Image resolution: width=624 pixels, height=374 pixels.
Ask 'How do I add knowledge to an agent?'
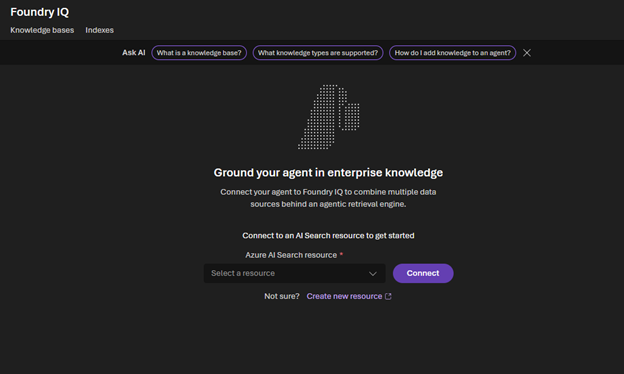click(452, 53)
